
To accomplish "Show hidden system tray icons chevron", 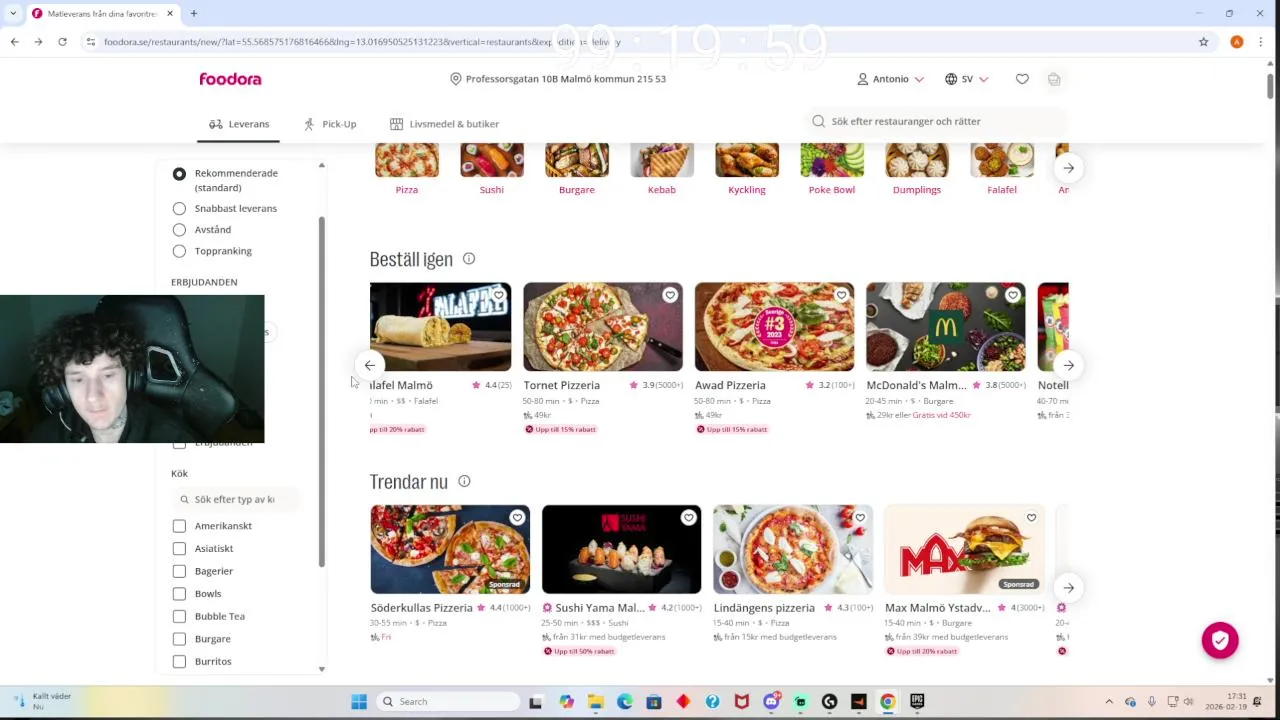I will point(1108,701).
